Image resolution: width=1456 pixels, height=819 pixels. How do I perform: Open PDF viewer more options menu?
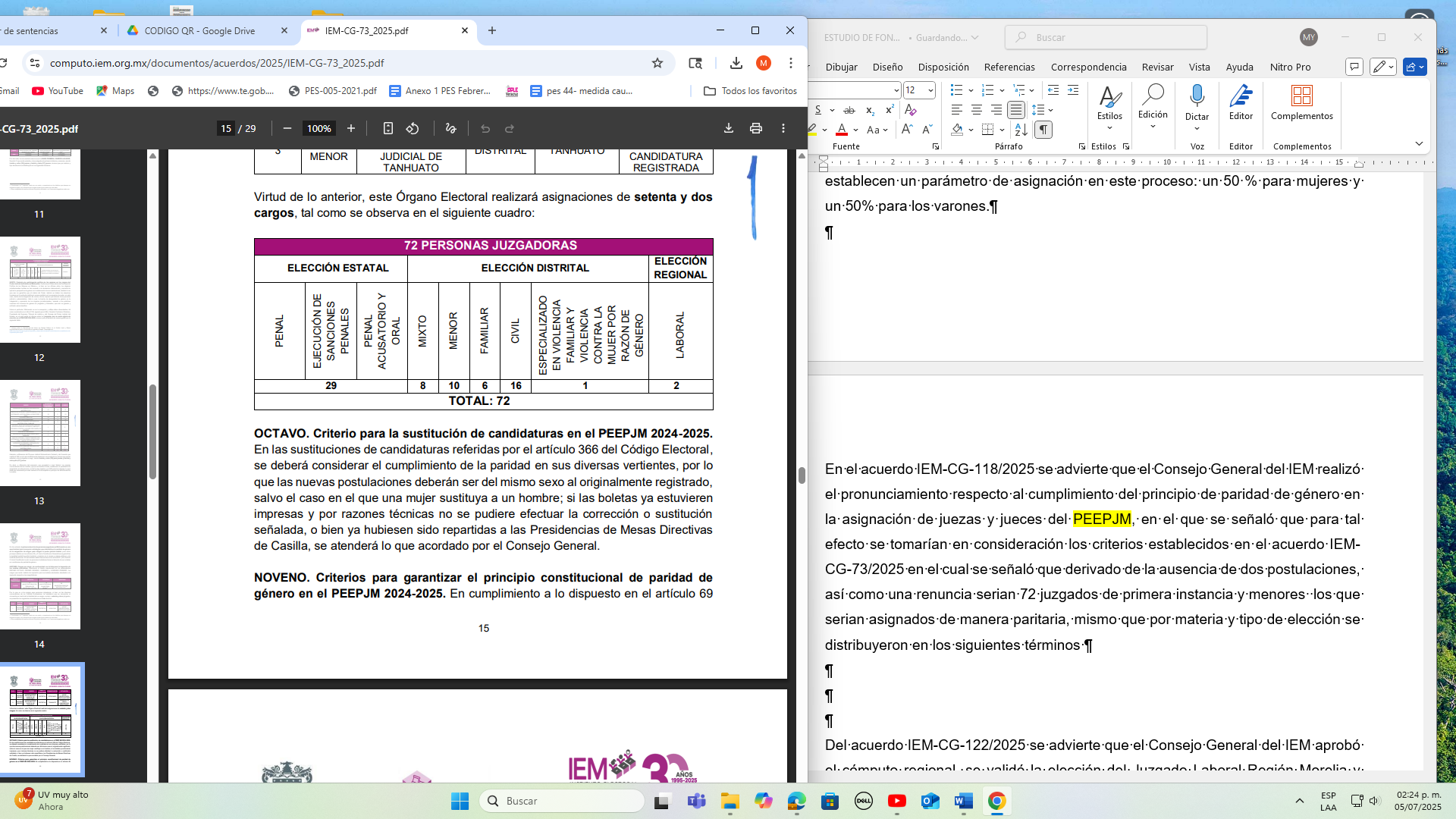(x=783, y=129)
